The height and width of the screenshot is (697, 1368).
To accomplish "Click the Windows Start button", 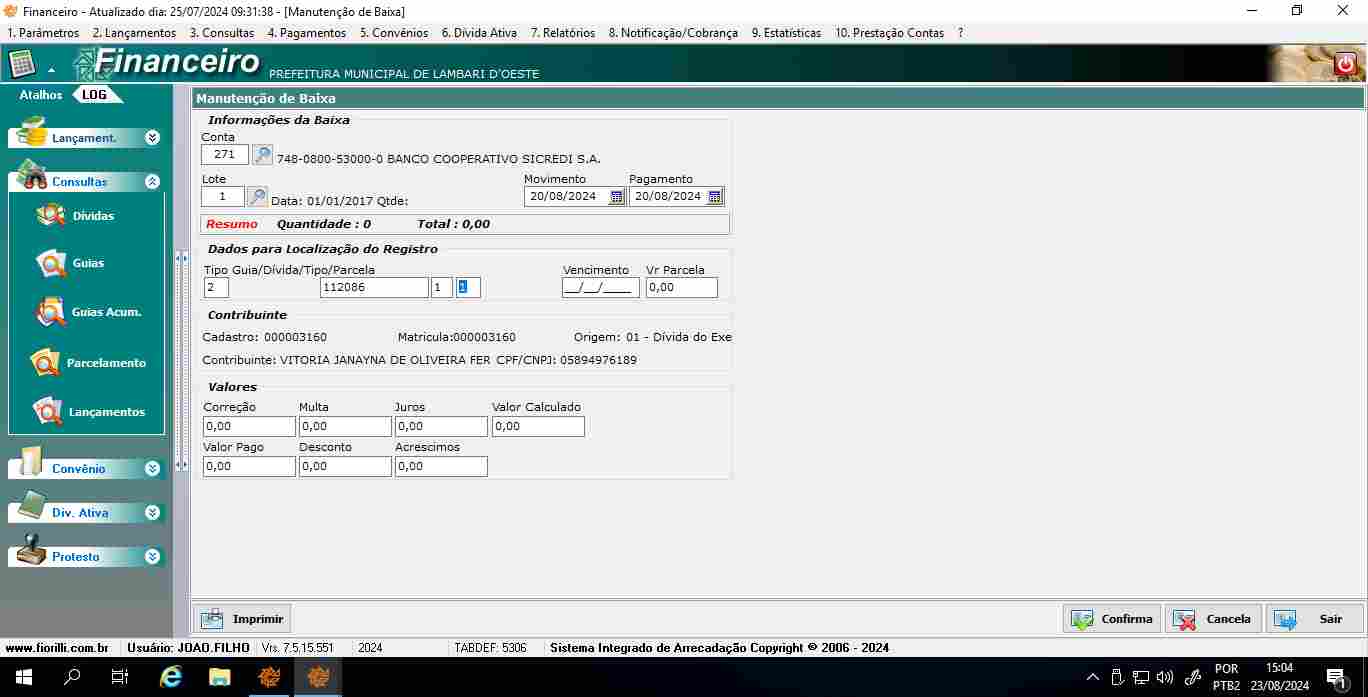I will click(x=23, y=677).
